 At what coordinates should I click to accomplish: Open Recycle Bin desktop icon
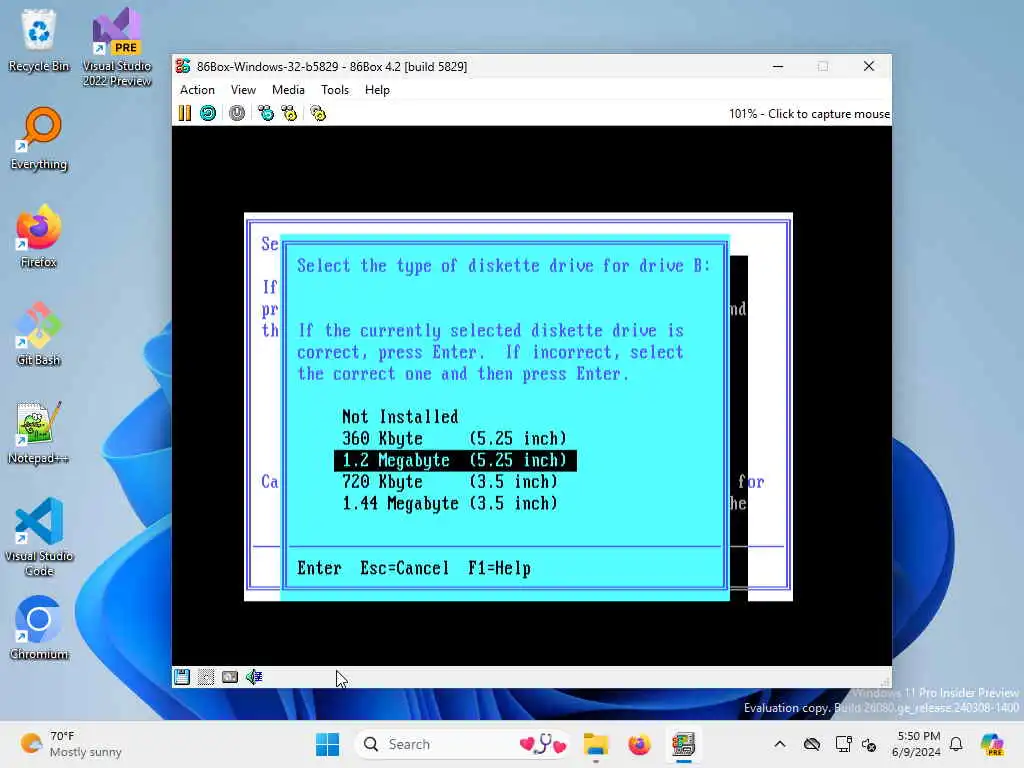pyautogui.click(x=39, y=40)
